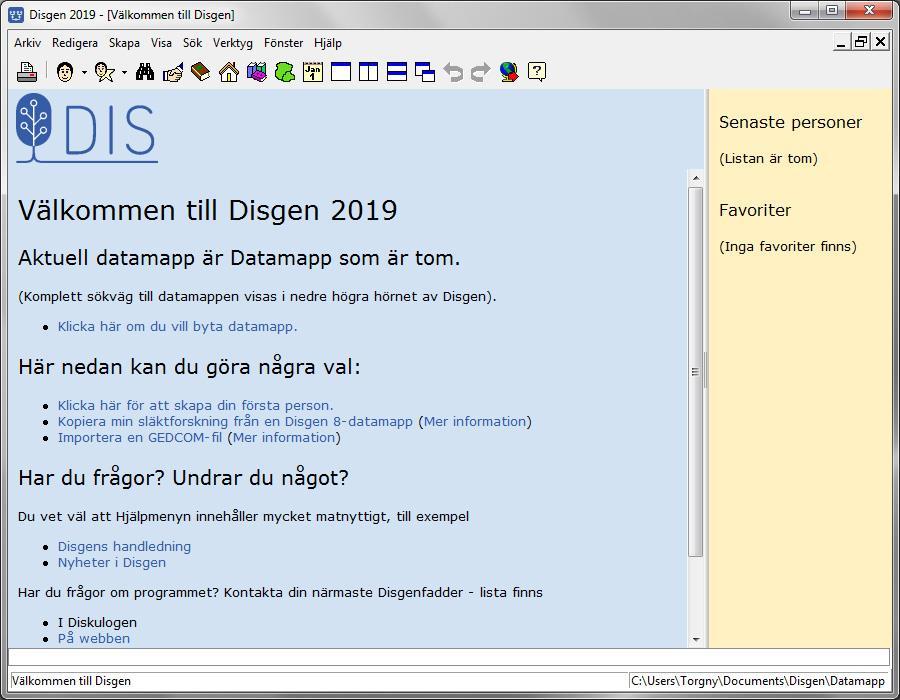
Task: Click the side-by-side window layout icon
Action: coord(368,72)
